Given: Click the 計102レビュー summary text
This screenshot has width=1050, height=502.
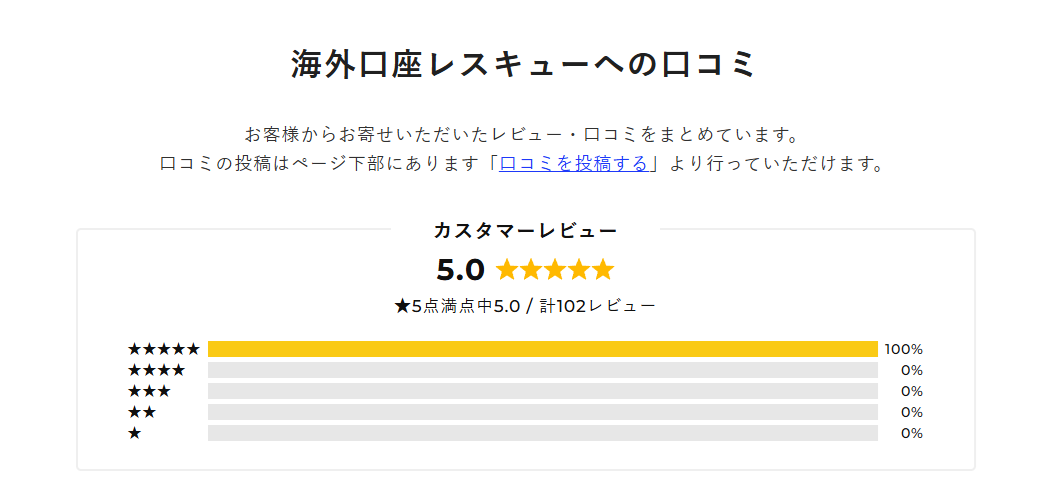Looking at the screenshot, I should point(598,307).
